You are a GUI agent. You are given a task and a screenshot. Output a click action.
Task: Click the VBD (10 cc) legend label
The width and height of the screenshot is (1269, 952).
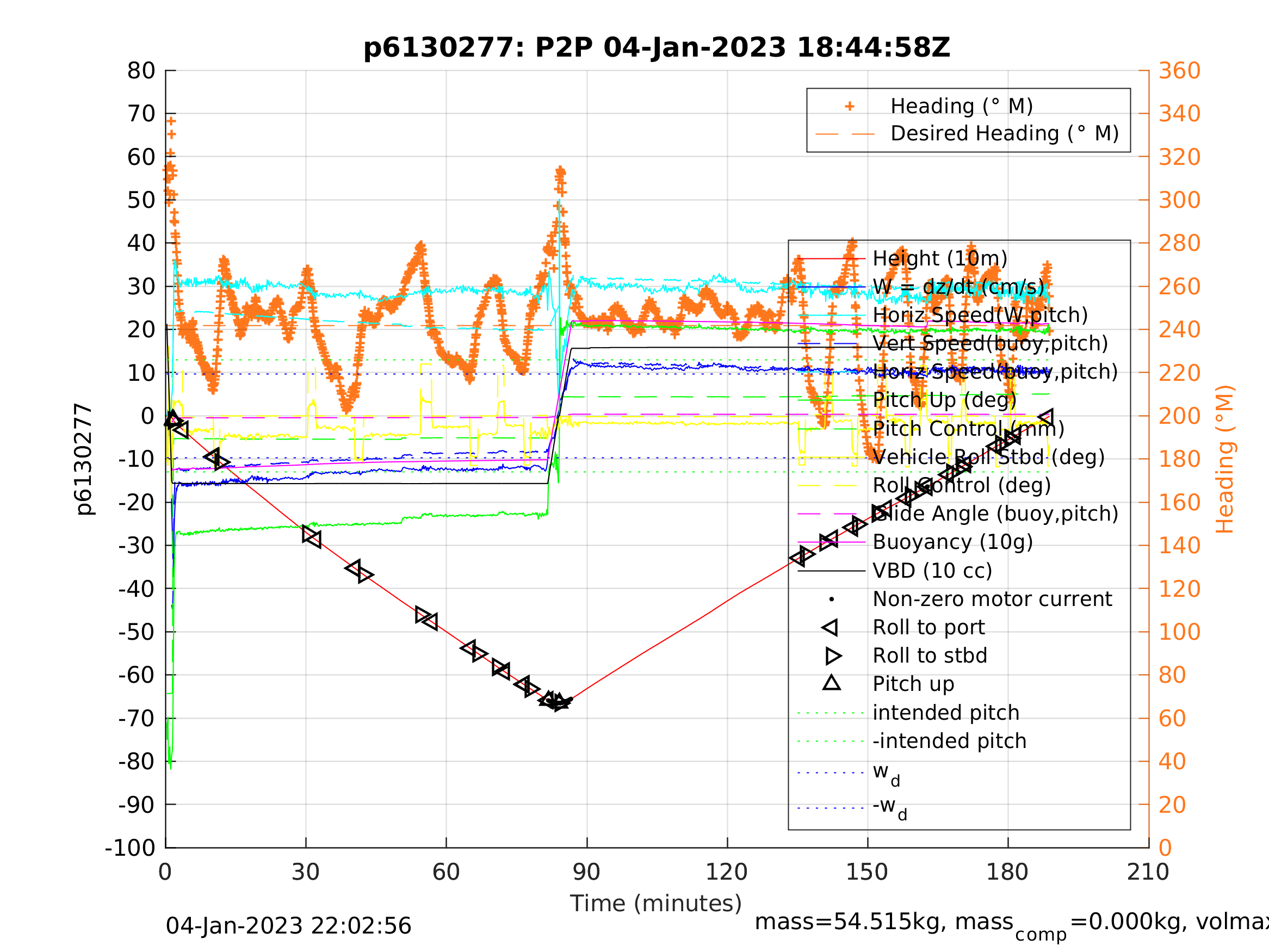click(932, 571)
